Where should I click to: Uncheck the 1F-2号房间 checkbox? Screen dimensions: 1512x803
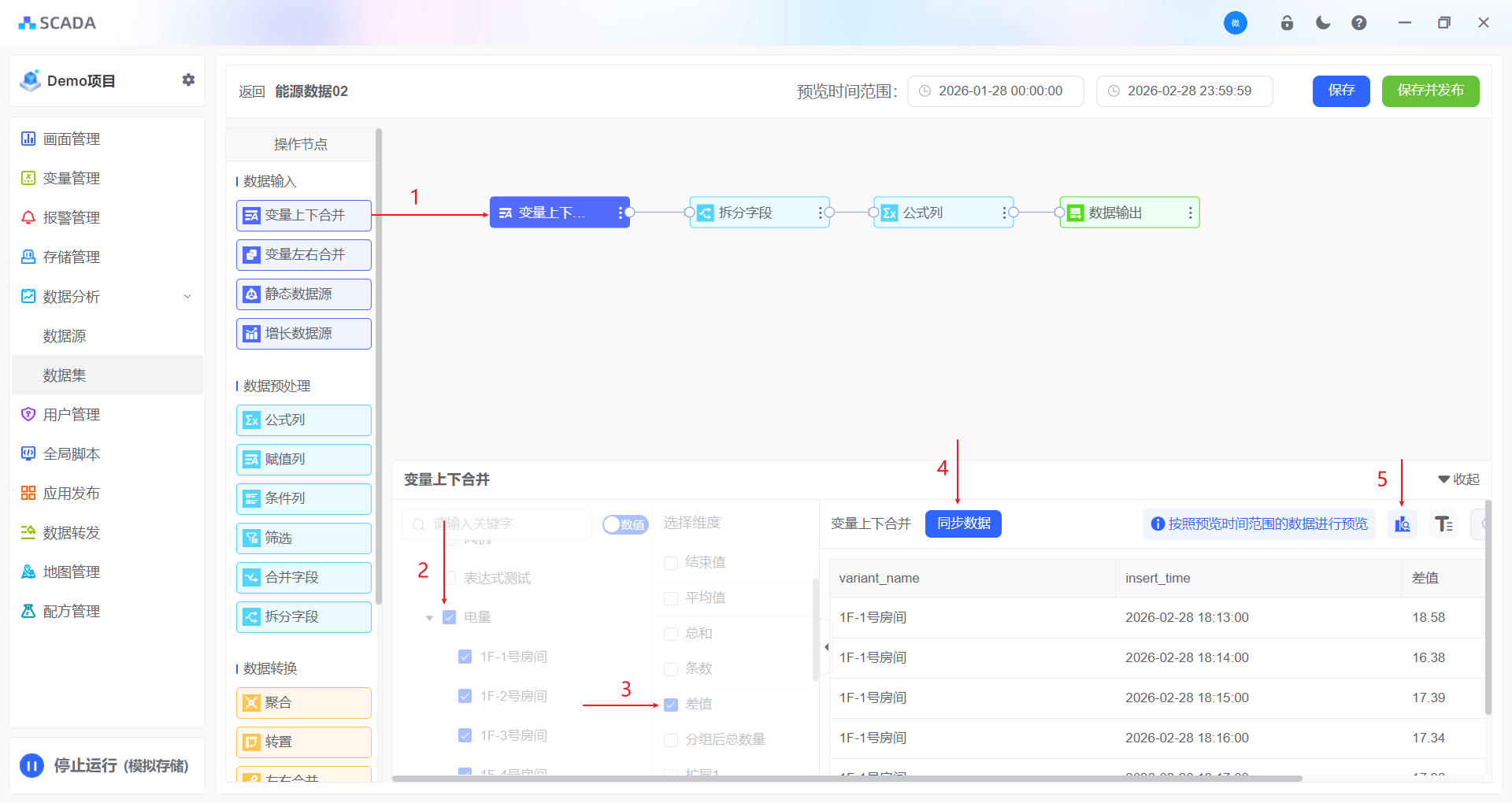(x=465, y=696)
